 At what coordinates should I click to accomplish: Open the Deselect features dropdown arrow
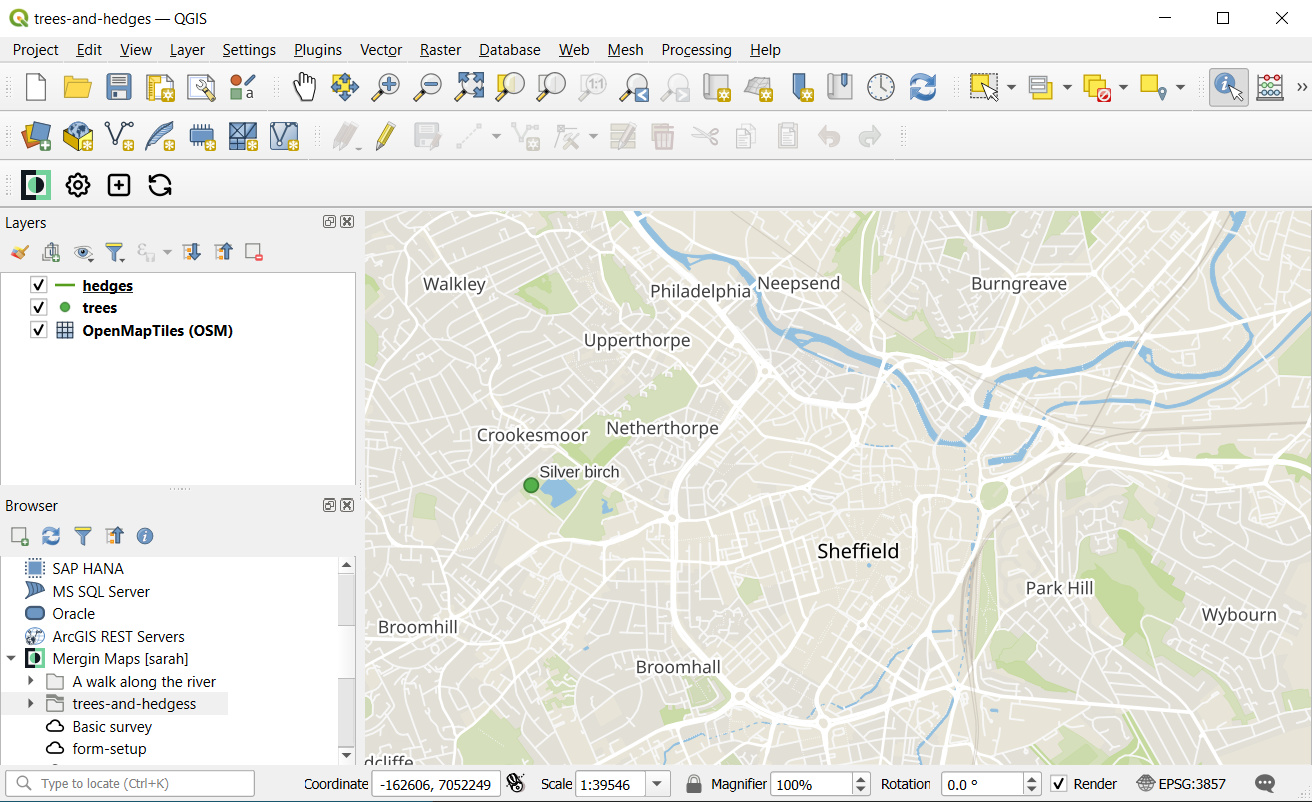(x=1124, y=88)
